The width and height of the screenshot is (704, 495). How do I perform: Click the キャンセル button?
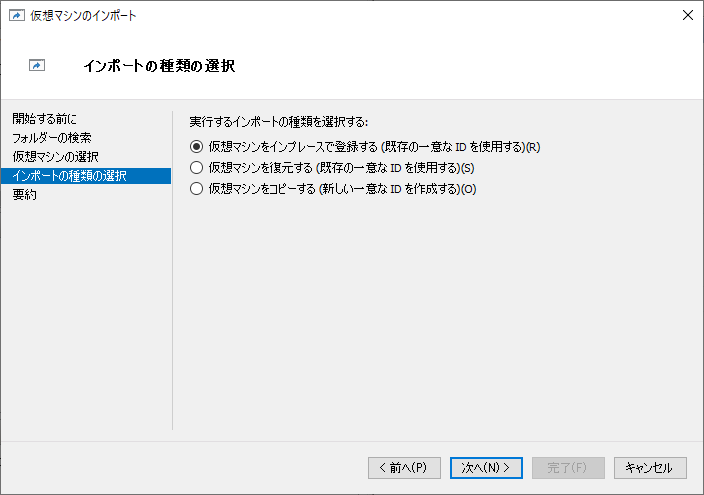point(650,468)
